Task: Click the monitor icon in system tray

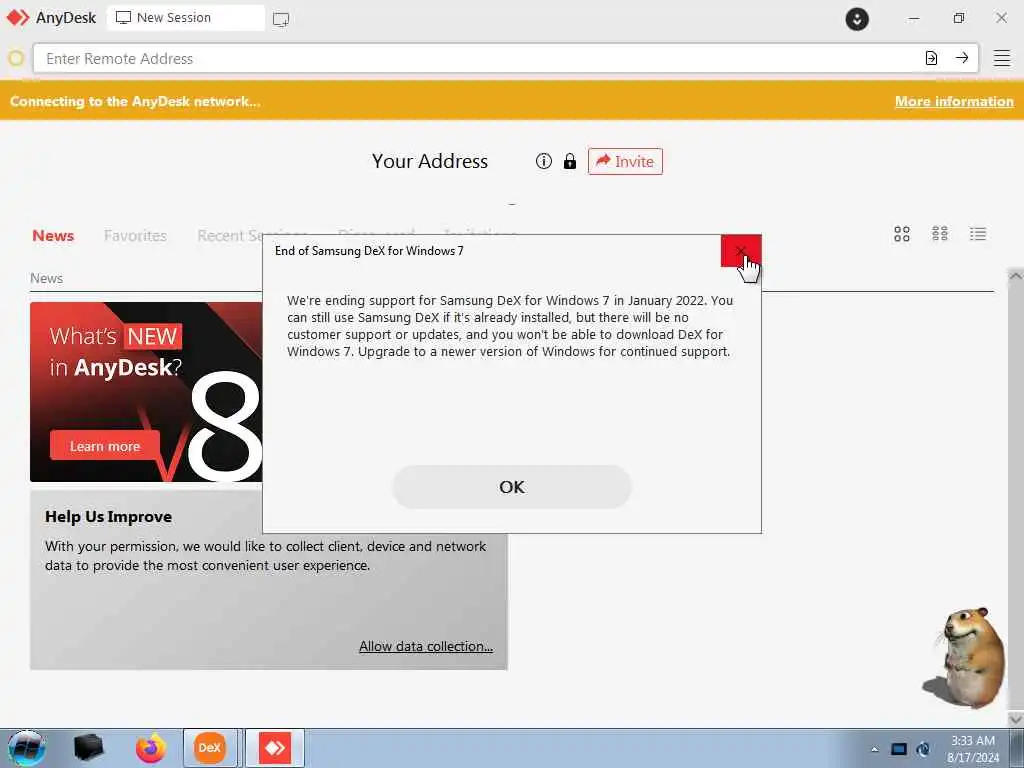Action: point(899,749)
